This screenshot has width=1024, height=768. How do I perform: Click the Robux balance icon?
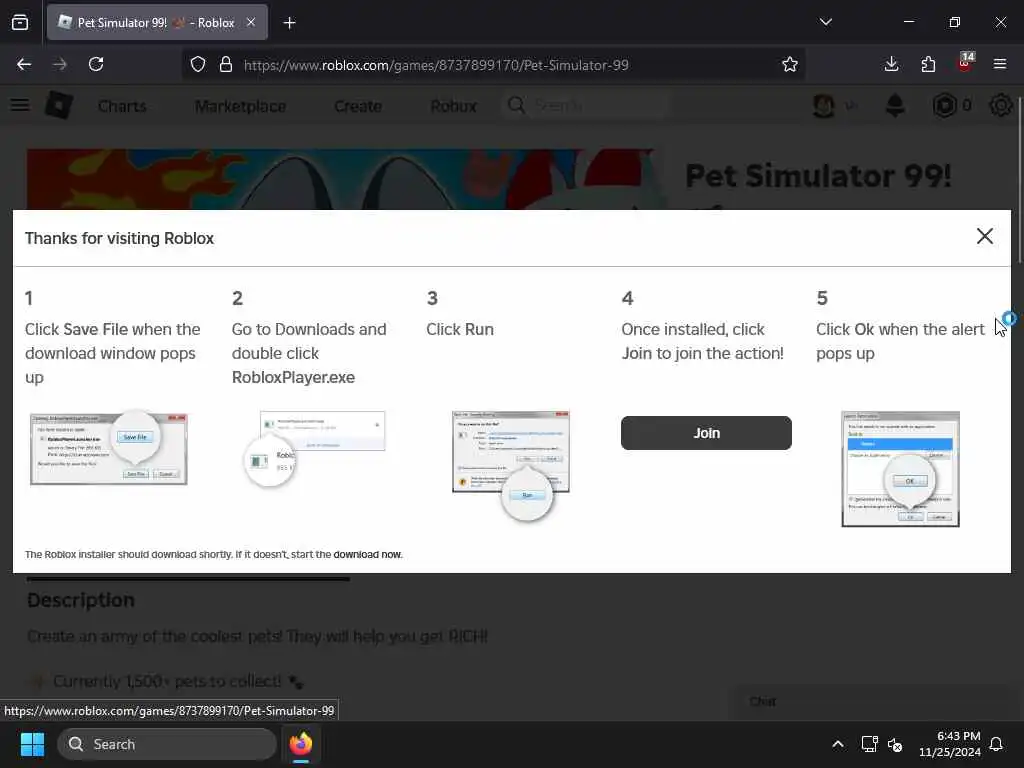tap(944, 106)
